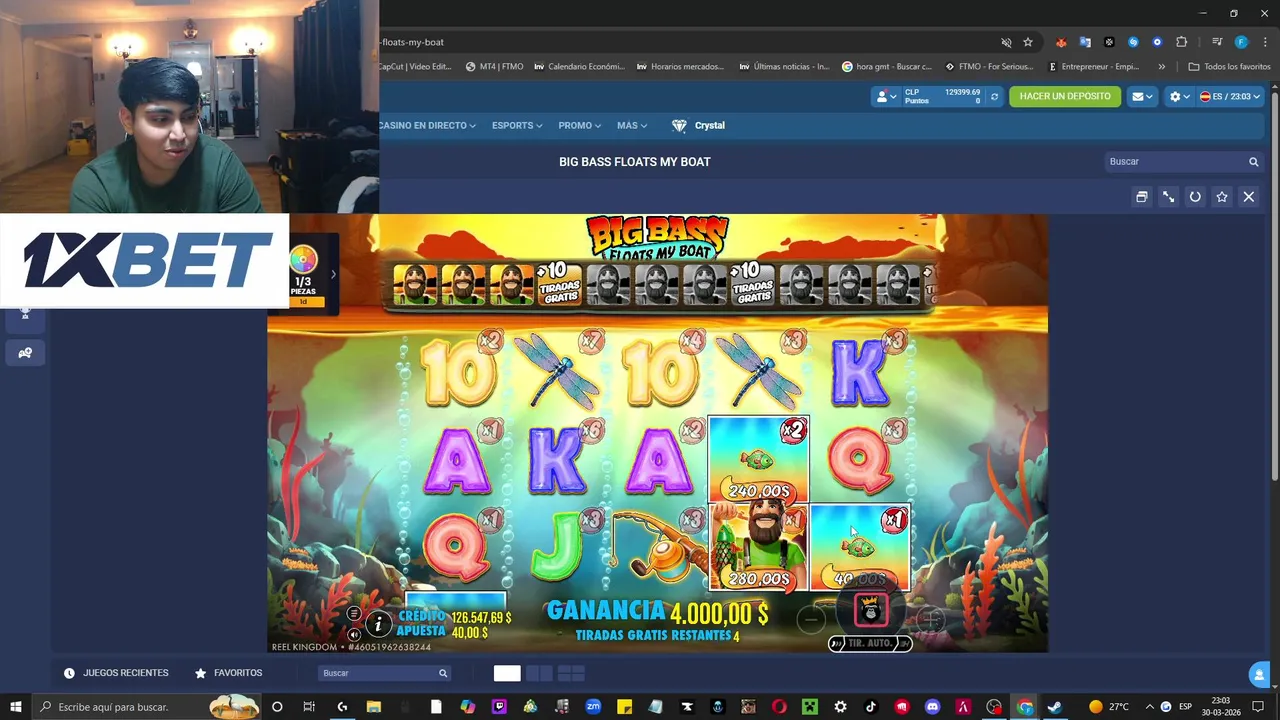This screenshot has height=720, width=1280.
Task: Click the crowned gorilla spin button
Action: click(x=870, y=610)
